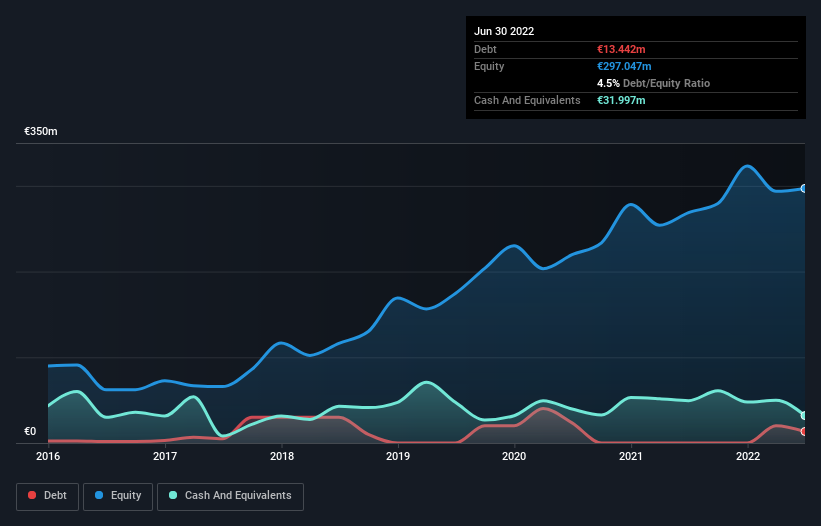This screenshot has width=821, height=526.
Task: Toggle Cash And Equivalents legend button
Action: coord(230,496)
